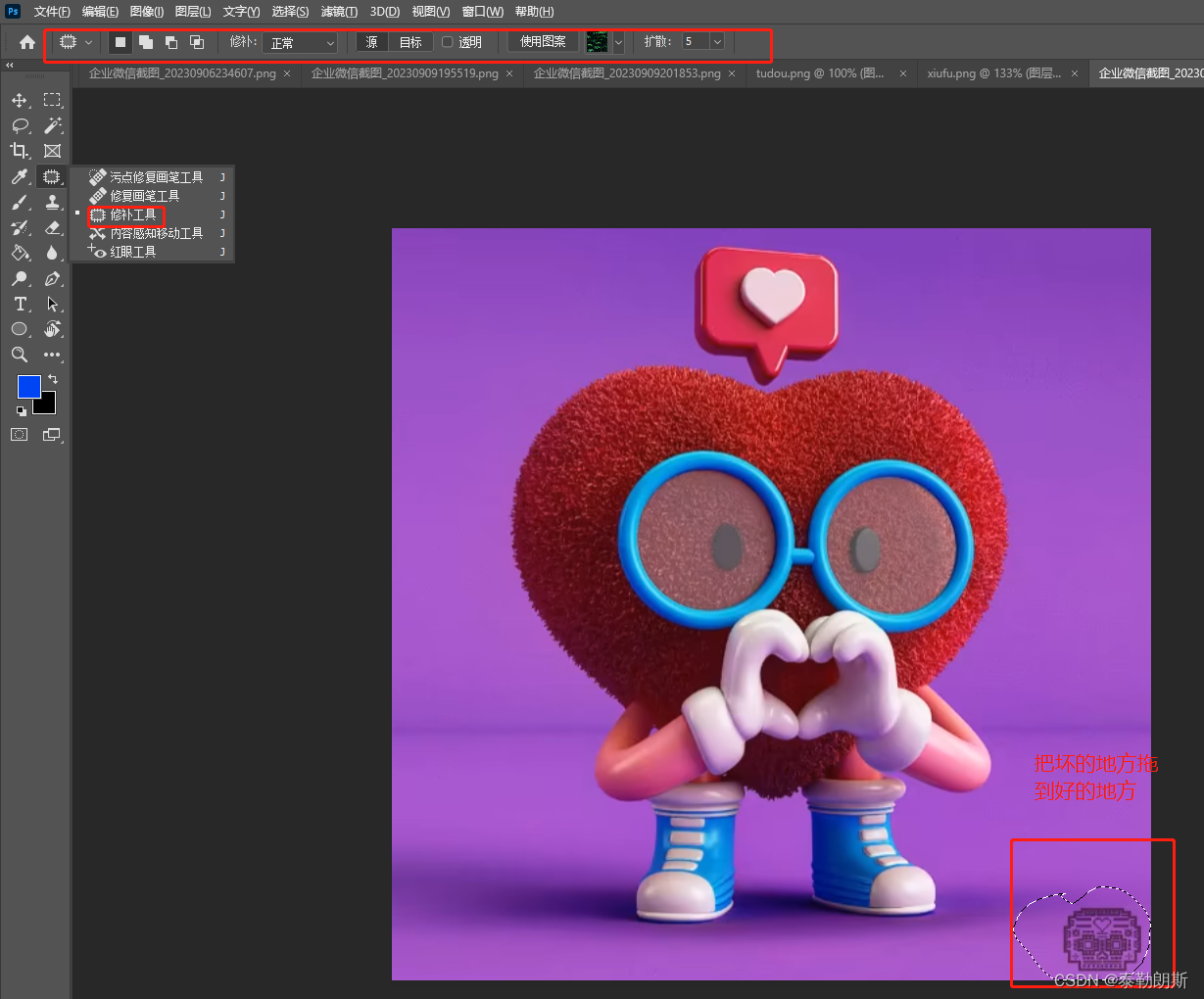Choose the Clone Stamp tool
The width and height of the screenshot is (1204, 999).
pyautogui.click(x=53, y=203)
